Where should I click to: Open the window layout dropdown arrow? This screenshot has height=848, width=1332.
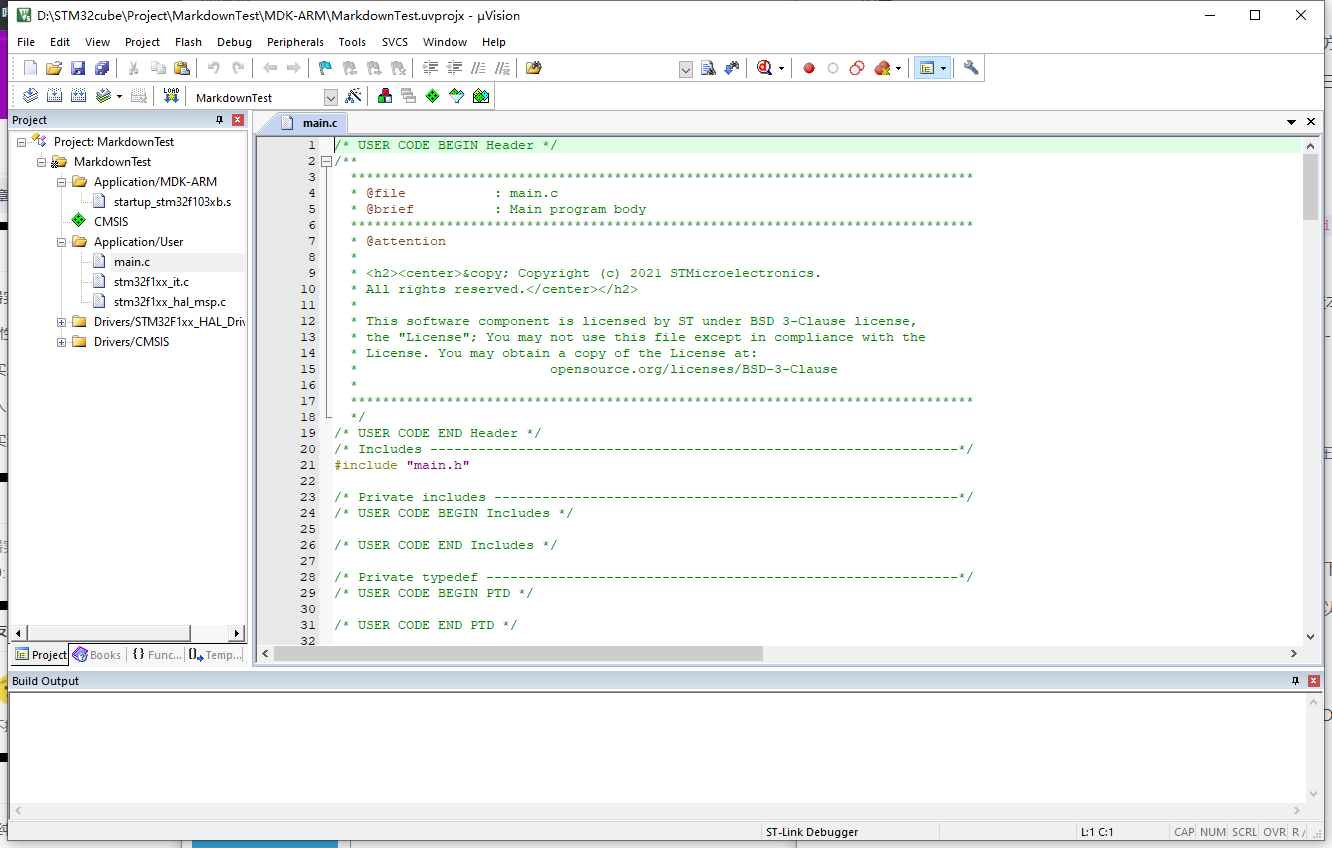[x=943, y=68]
